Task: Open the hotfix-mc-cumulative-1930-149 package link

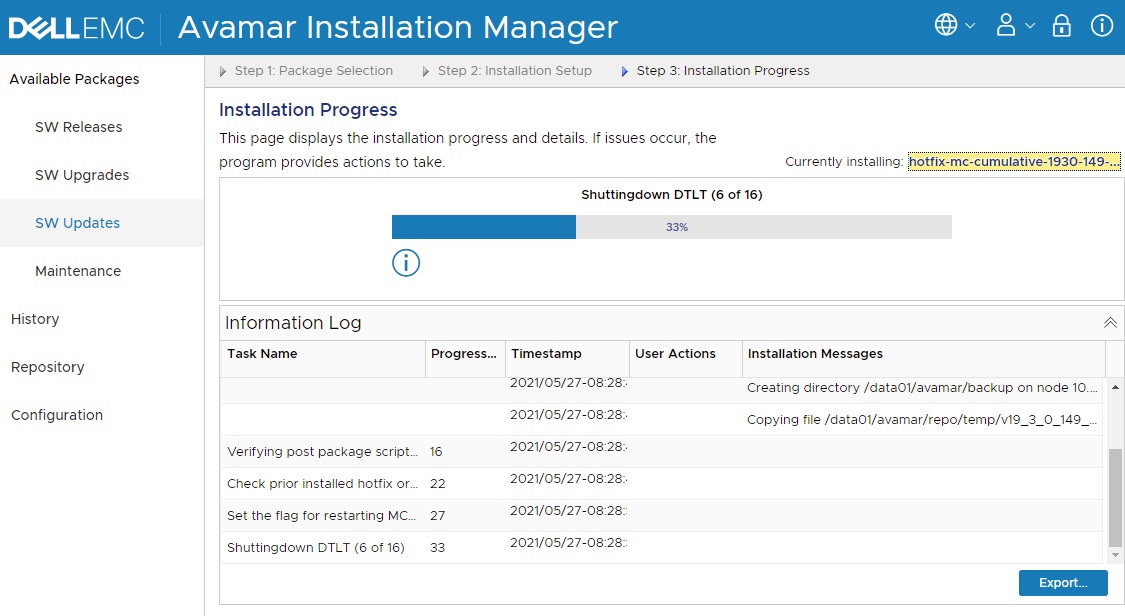Action: [1013, 160]
